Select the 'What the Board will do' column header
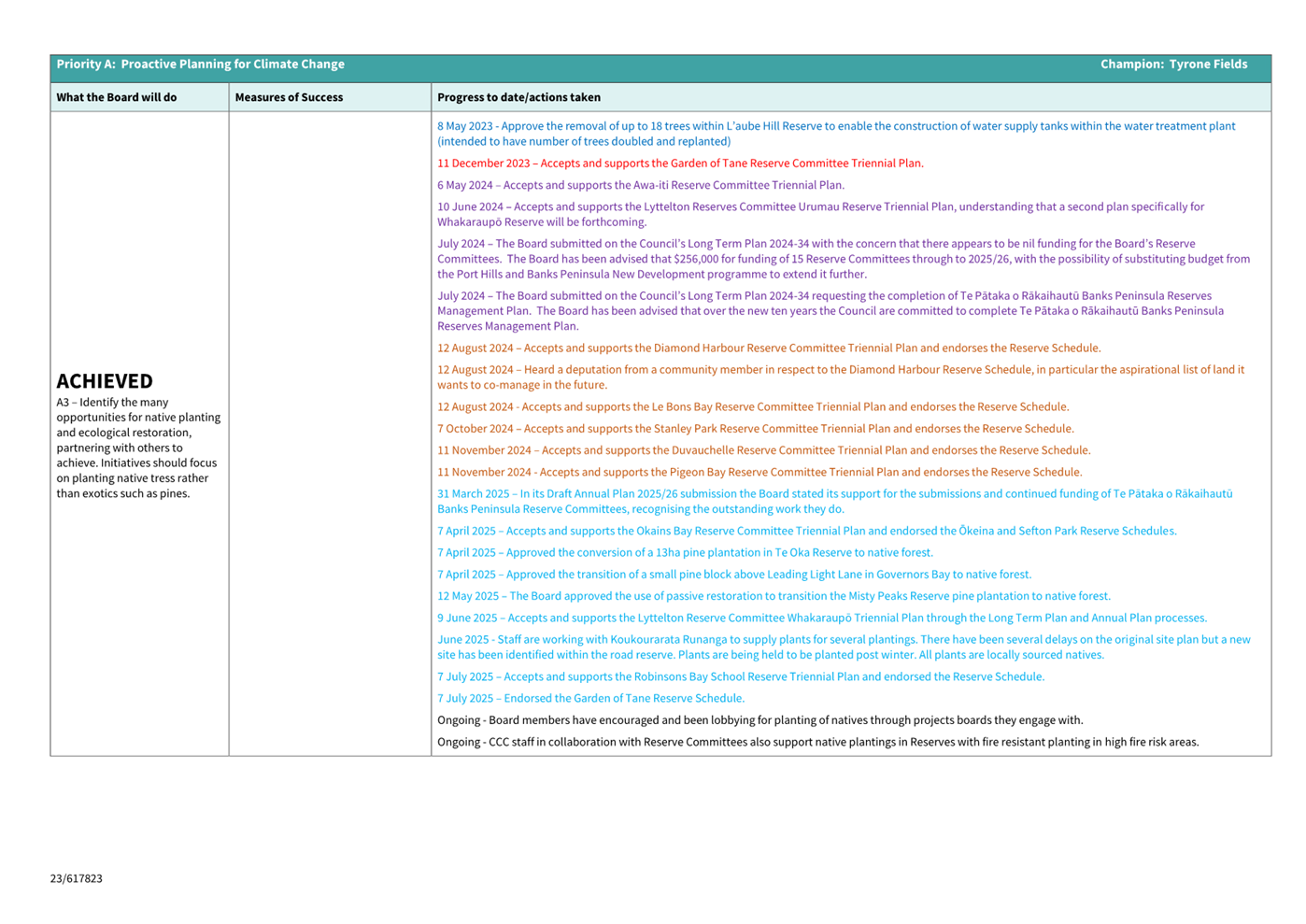Image resolution: width=1306 pixels, height=924 pixels. [x=117, y=97]
